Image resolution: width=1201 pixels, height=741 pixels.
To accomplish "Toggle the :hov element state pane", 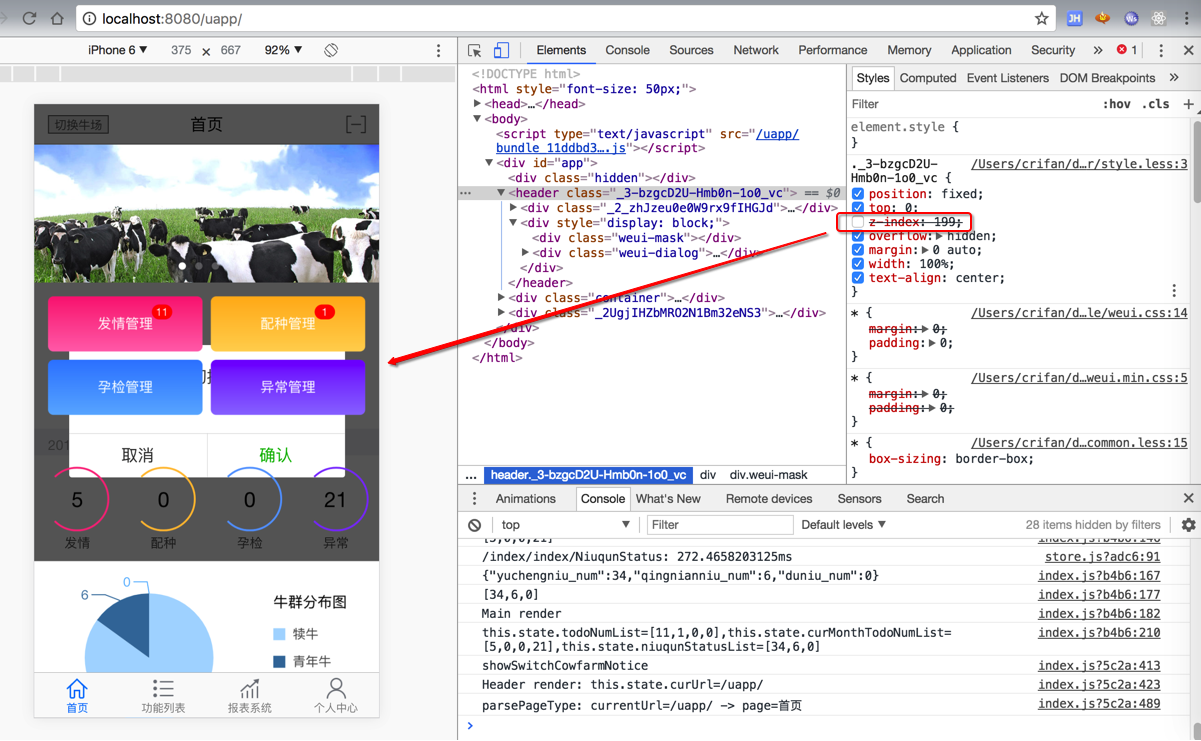I will (x=1117, y=104).
